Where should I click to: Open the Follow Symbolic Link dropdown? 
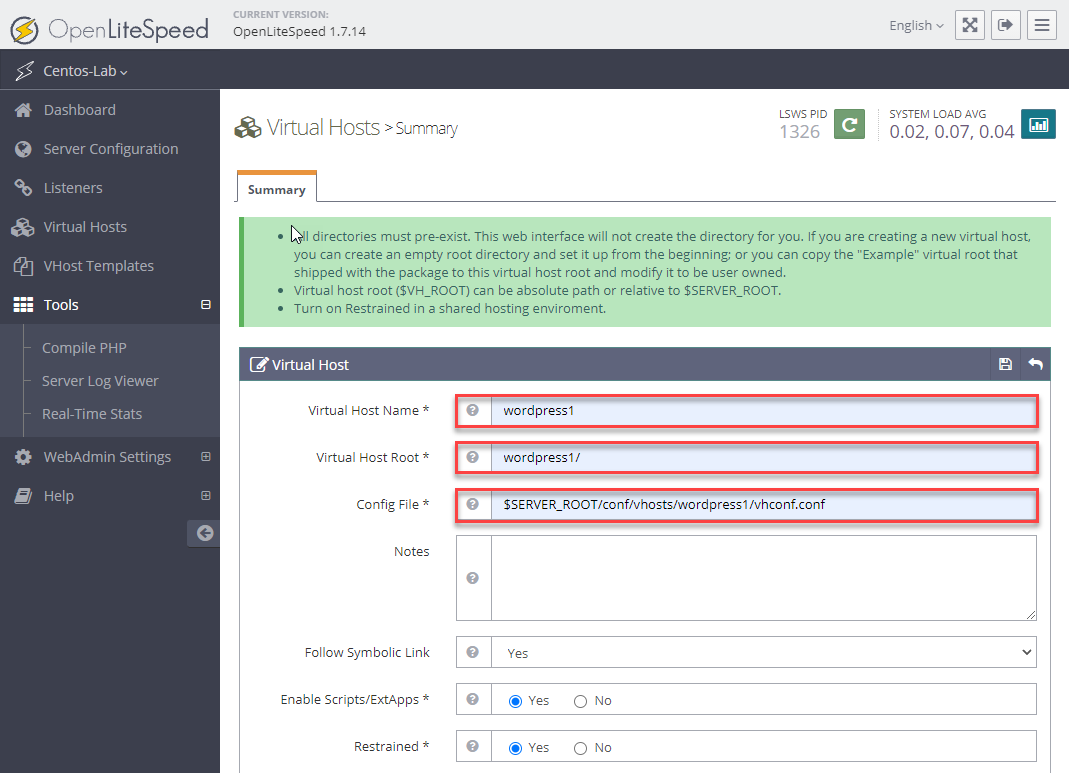tap(764, 652)
